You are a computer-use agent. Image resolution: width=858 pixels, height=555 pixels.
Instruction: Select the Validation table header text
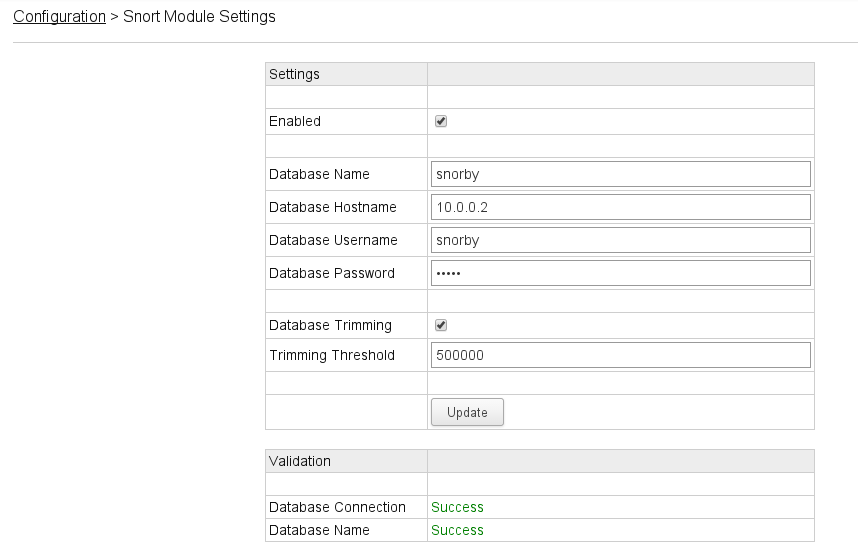[x=300, y=461]
